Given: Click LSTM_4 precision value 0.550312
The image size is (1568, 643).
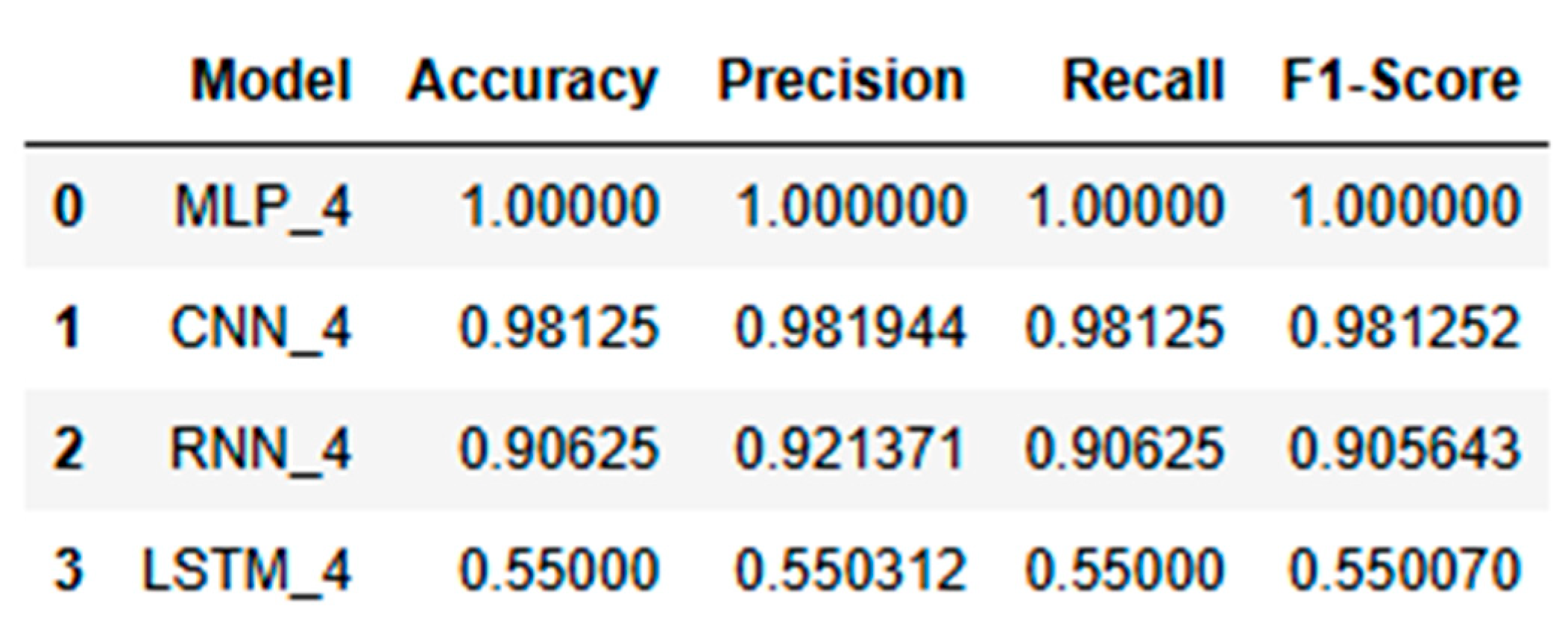Looking at the screenshot, I should pyautogui.click(x=850, y=570).
